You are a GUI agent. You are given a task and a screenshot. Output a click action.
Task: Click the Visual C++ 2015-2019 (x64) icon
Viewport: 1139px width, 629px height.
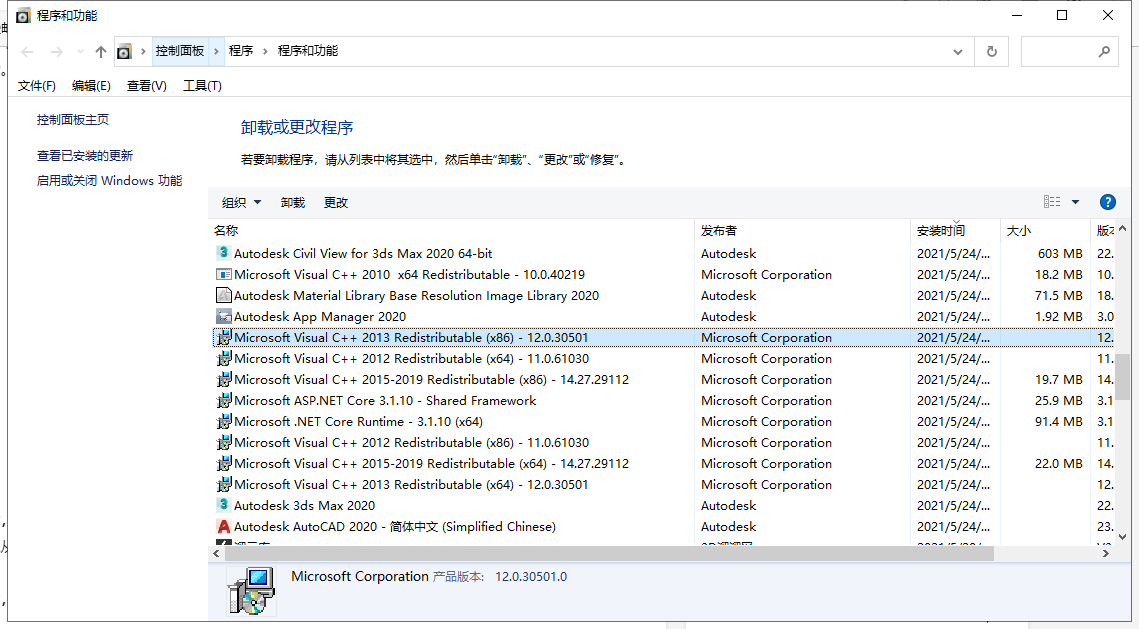click(x=224, y=463)
